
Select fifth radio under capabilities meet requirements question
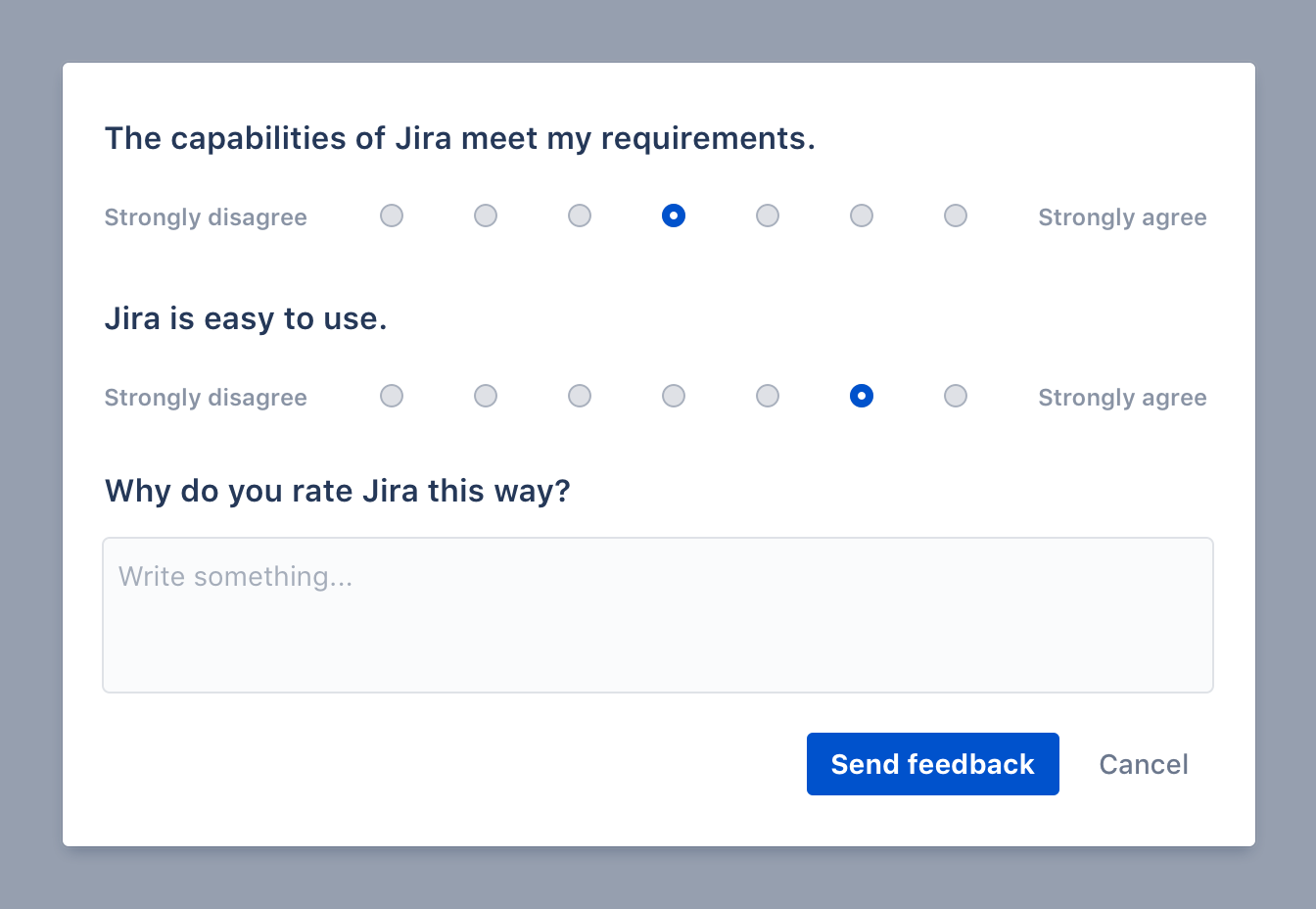(768, 215)
